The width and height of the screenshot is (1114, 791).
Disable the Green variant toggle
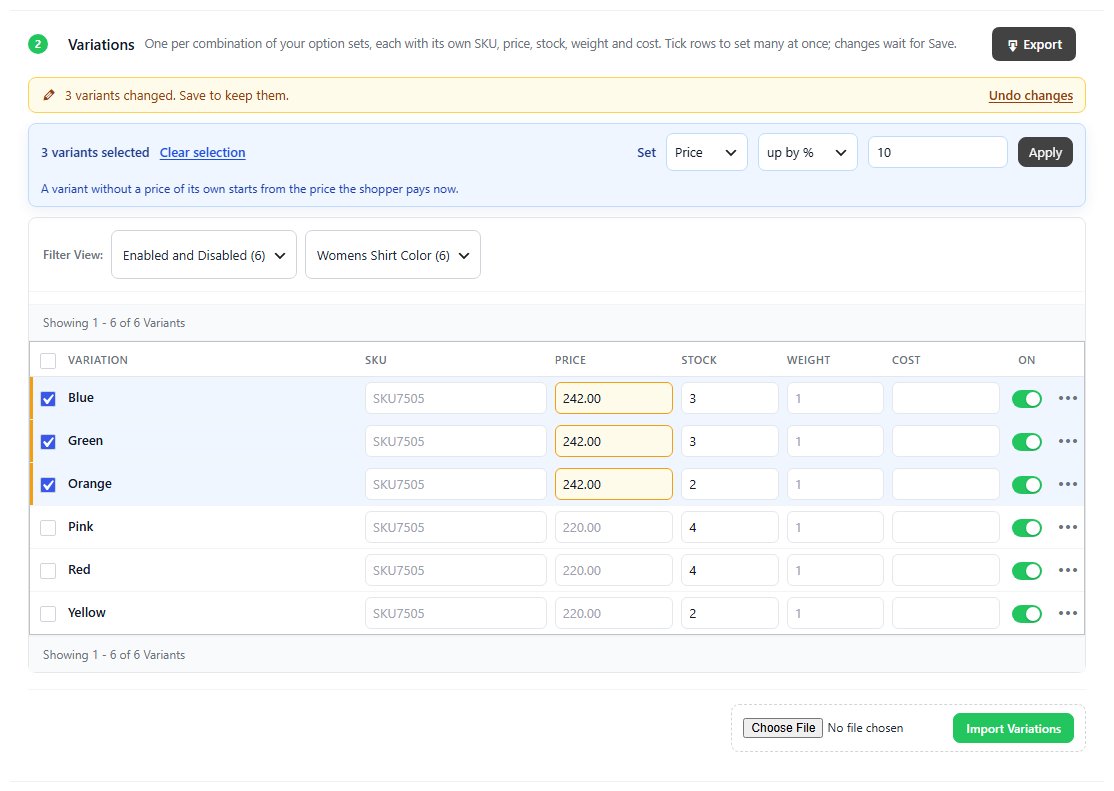1027,442
